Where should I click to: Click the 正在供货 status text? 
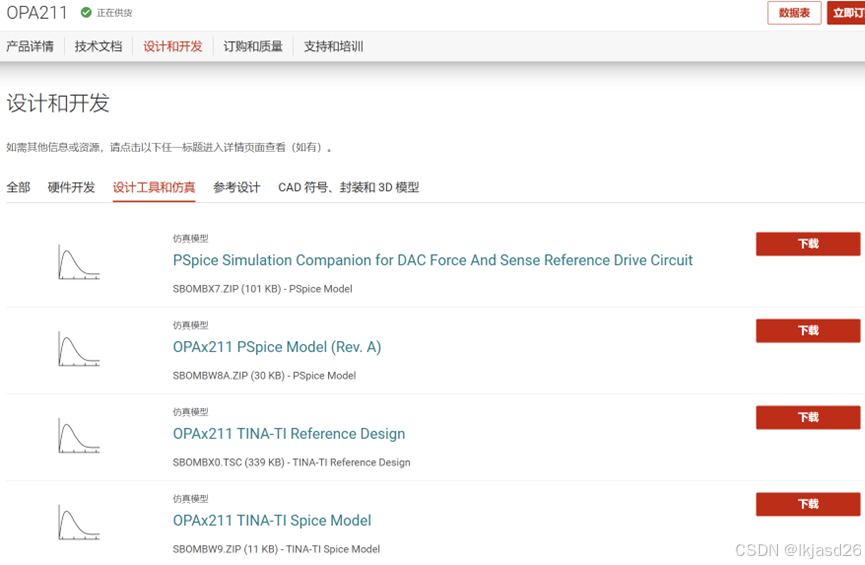[x=114, y=13]
